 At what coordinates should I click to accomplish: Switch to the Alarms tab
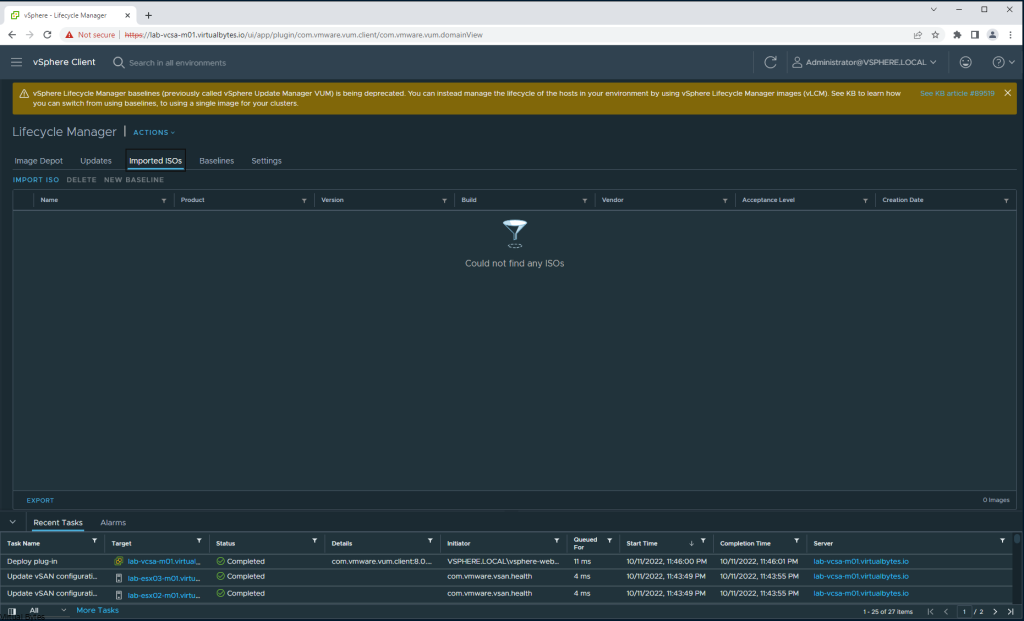click(x=113, y=522)
